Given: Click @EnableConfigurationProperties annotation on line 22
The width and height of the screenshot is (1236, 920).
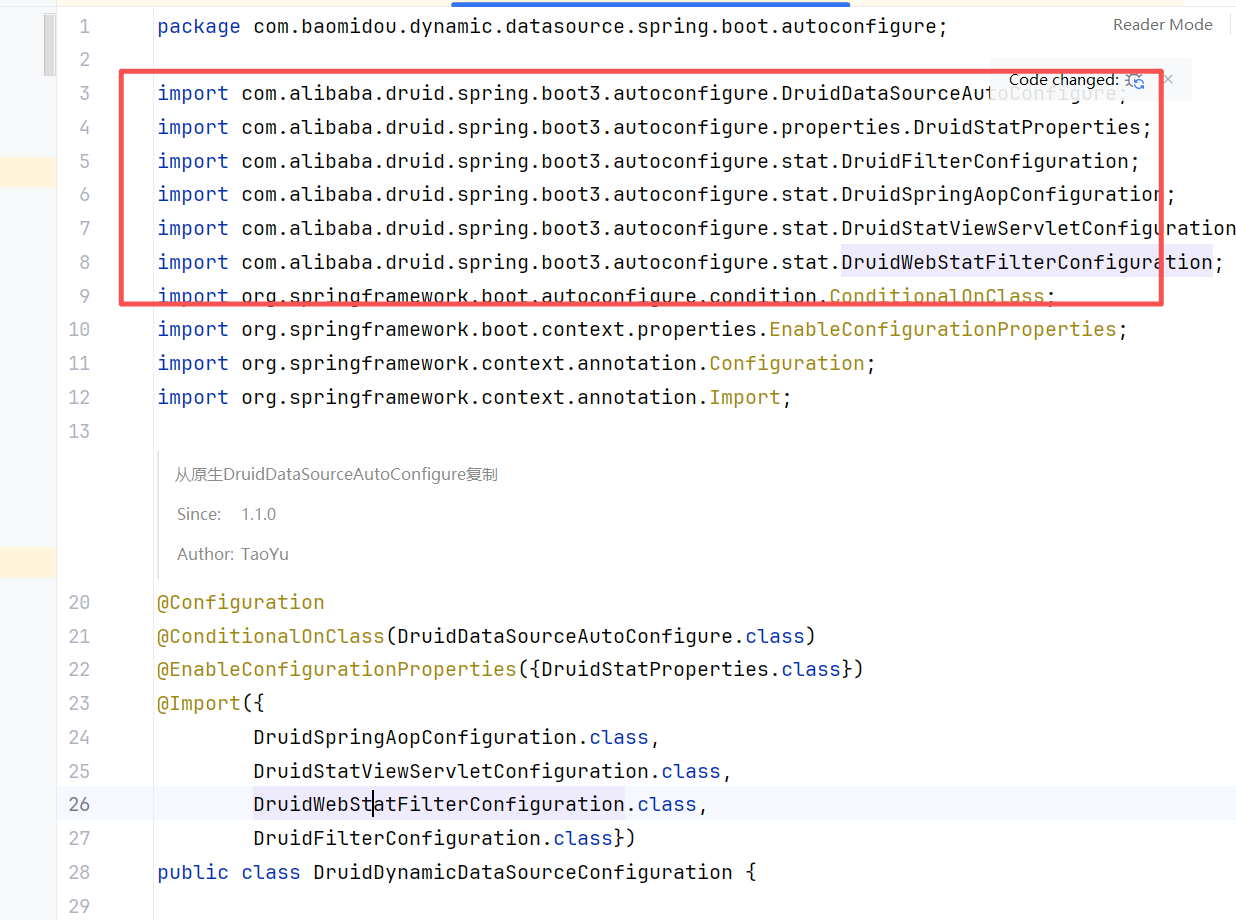Looking at the screenshot, I should coord(337,669).
